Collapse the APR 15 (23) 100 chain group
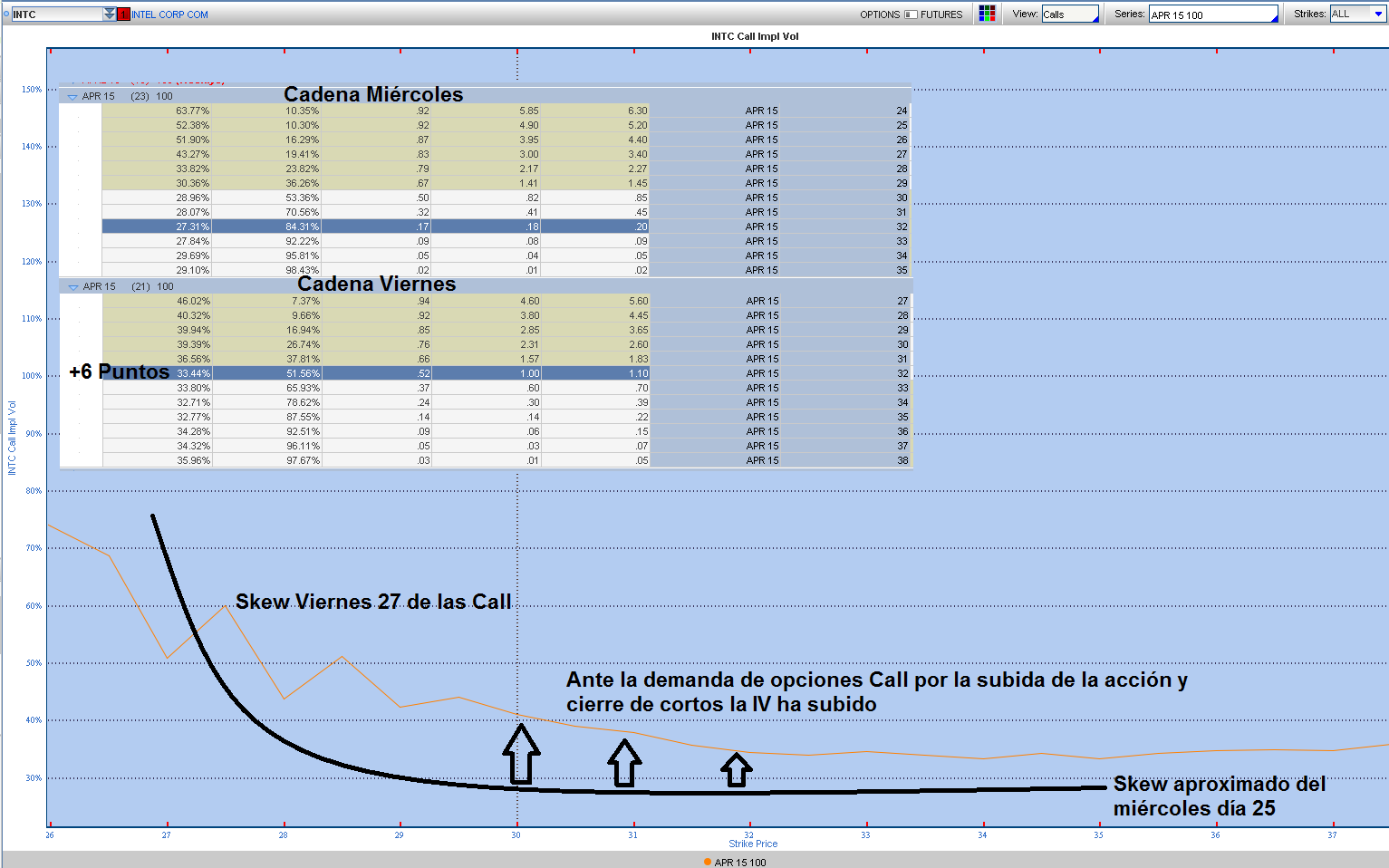Image resolution: width=1389 pixels, height=868 pixels. coord(72,96)
